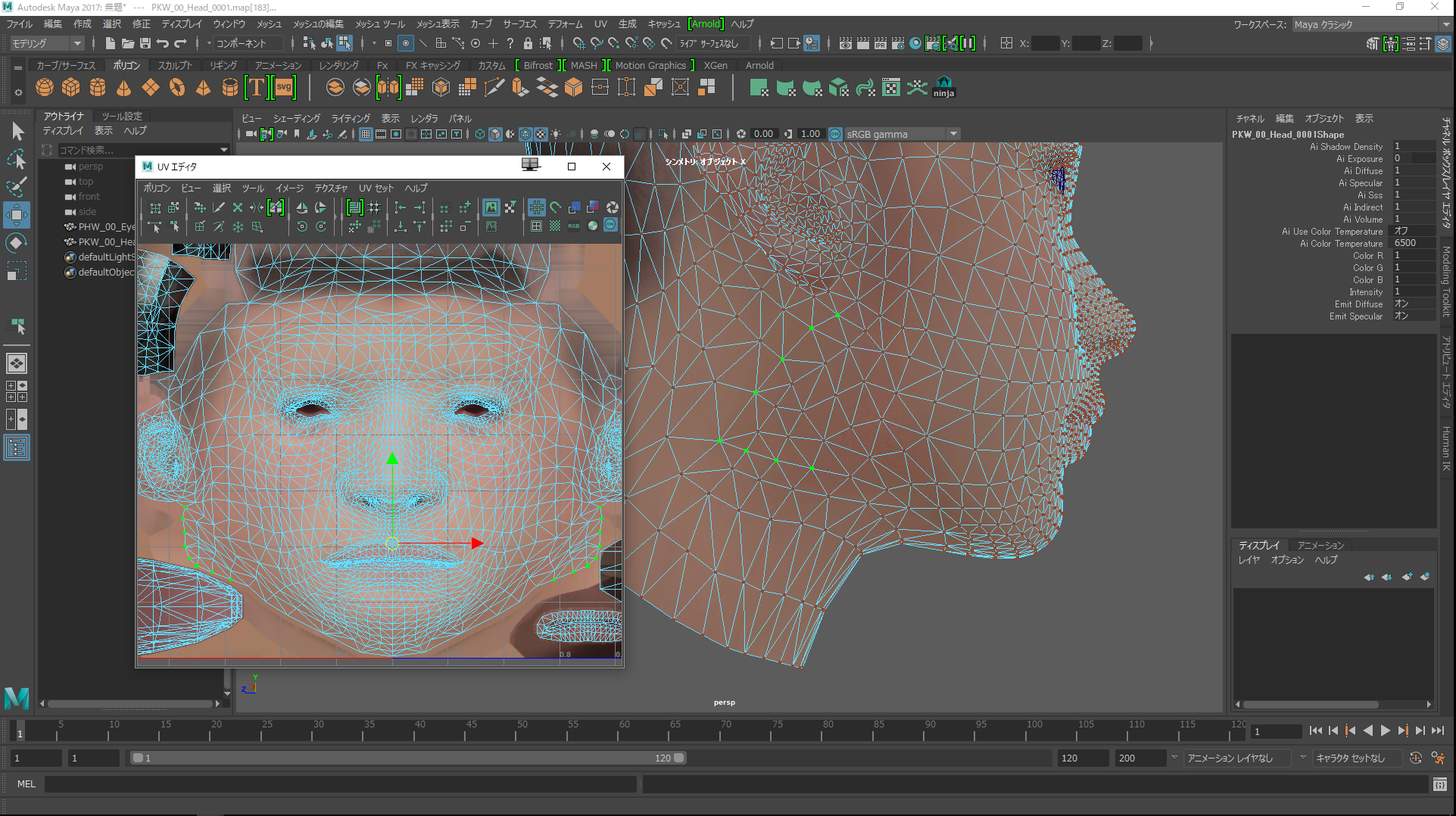This screenshot has height=816, width=1456.
Task: Expand the sRGB gamma view transform dropdown
Action: [953, 134]
